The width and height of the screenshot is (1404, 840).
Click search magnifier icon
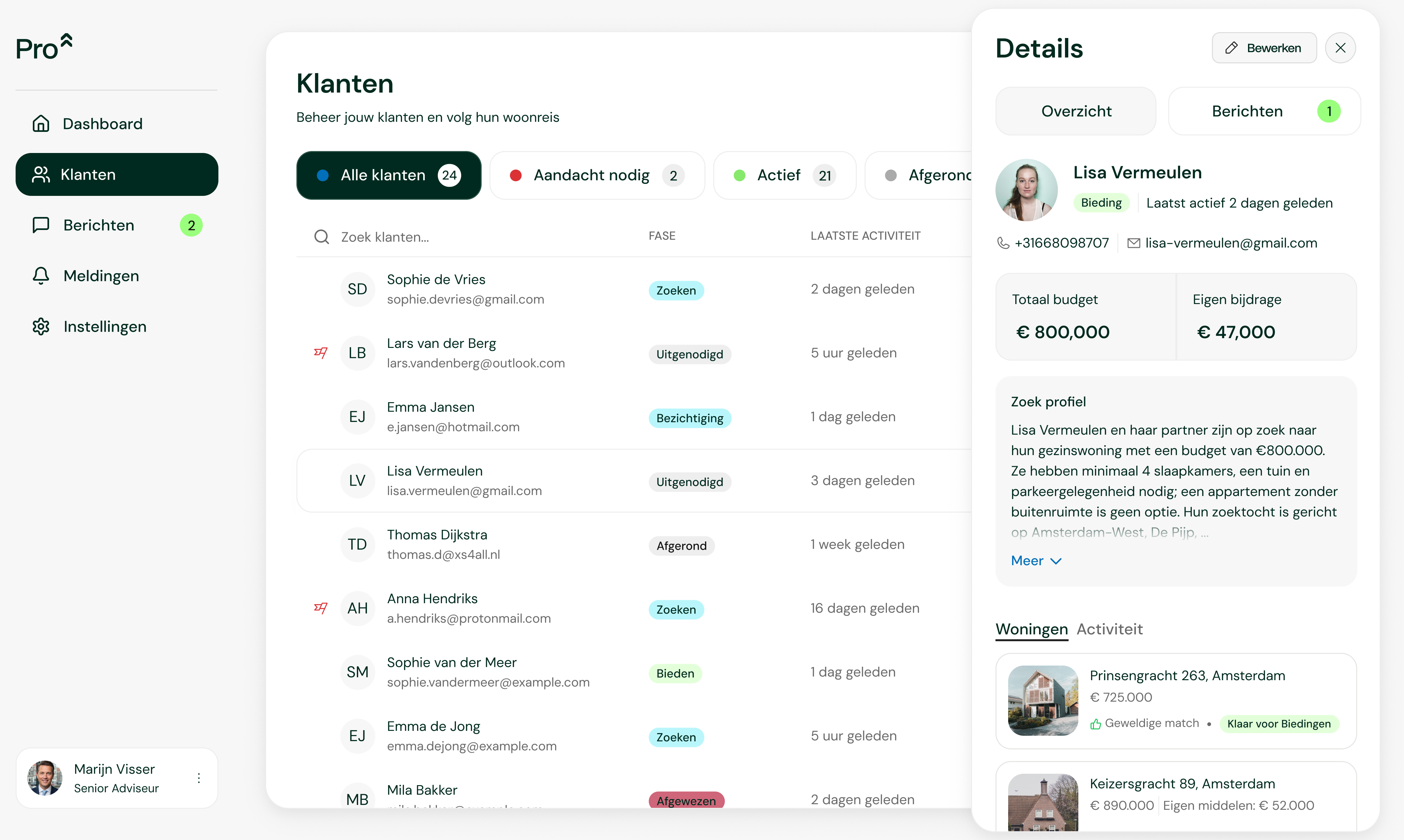coord(322,236)
